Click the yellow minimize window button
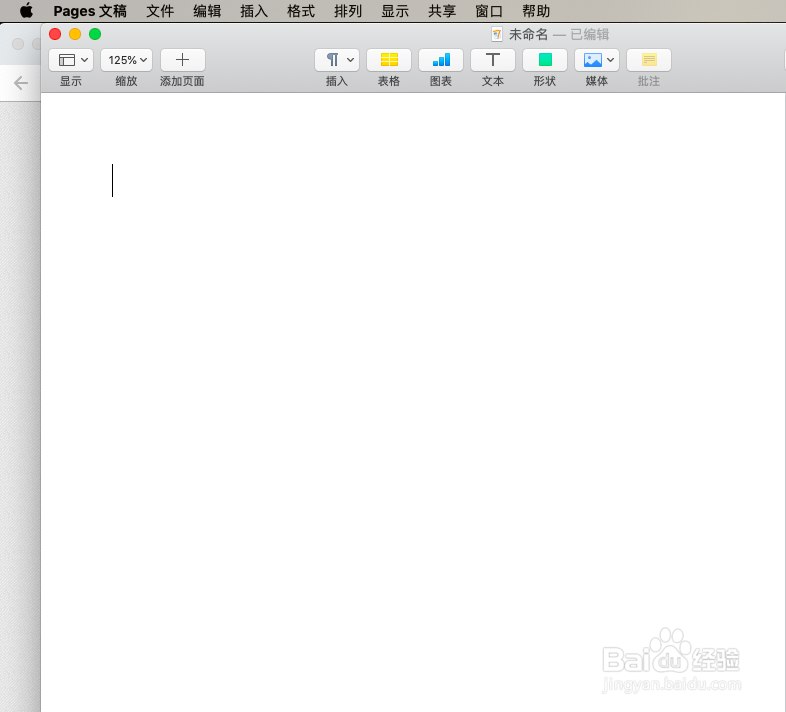 [x=75, y=34]
